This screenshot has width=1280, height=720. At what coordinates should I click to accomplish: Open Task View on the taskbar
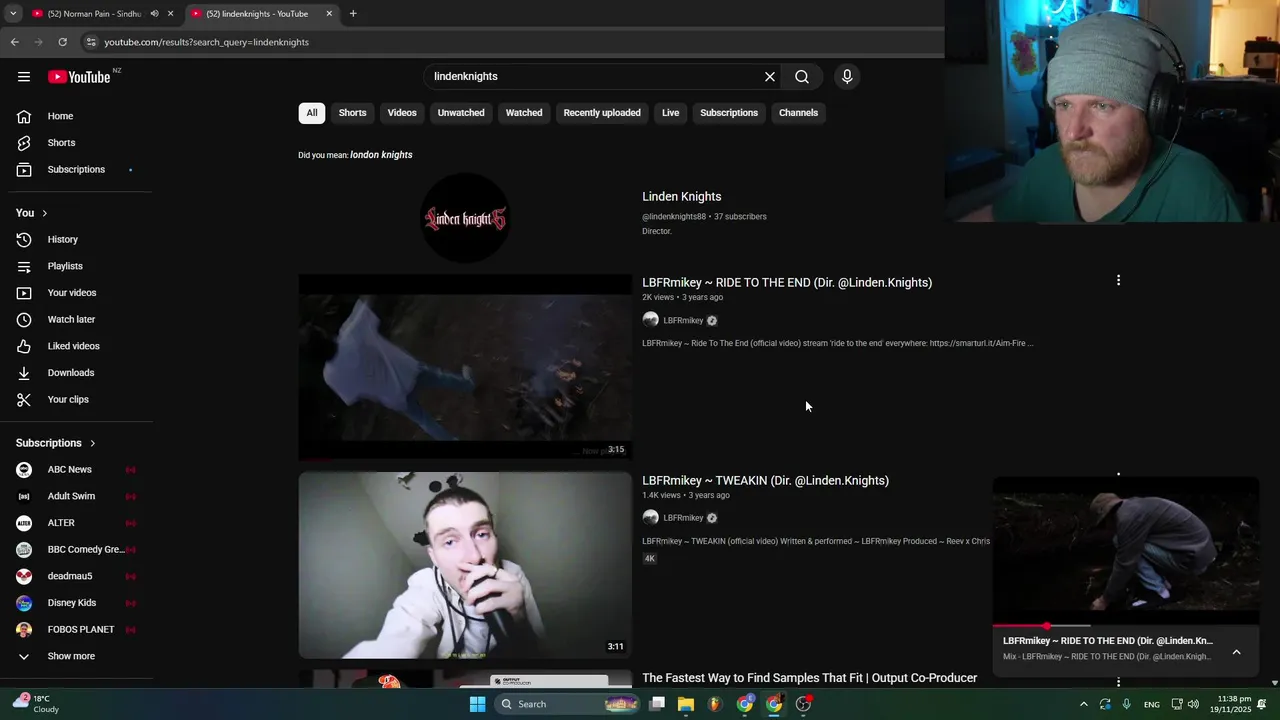click(x=657, y=704)
